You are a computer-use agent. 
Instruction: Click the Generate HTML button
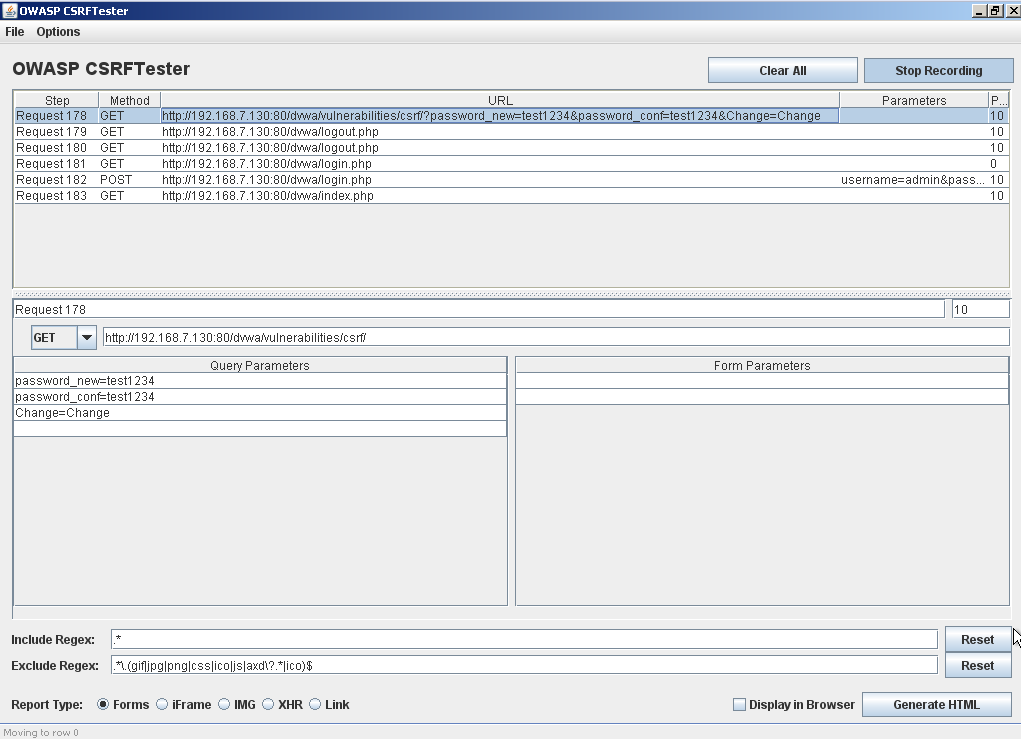tap(936, 704)
